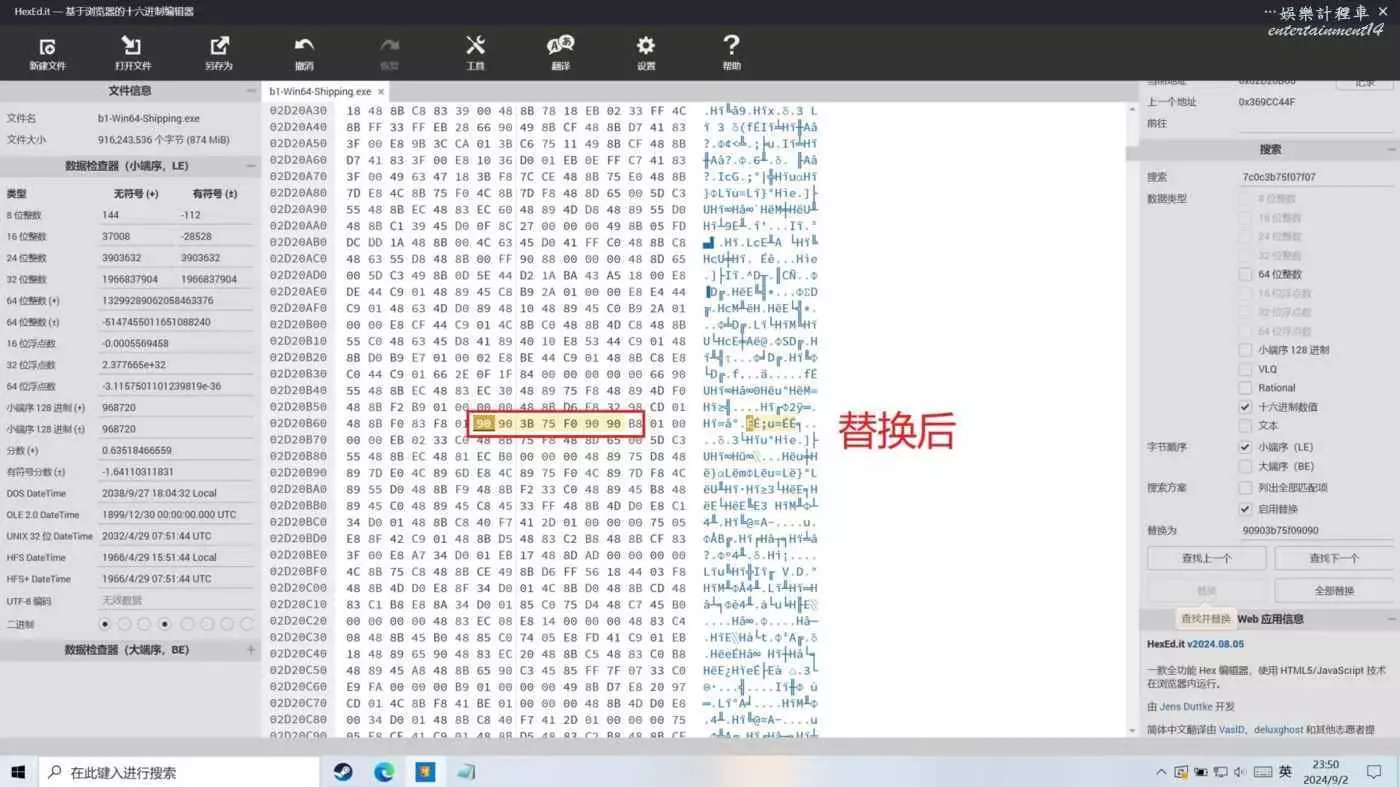The width and height of the screenshot is (1400, 787).
Task: Launch Steam from the taskbar
Action: point(343,772)
